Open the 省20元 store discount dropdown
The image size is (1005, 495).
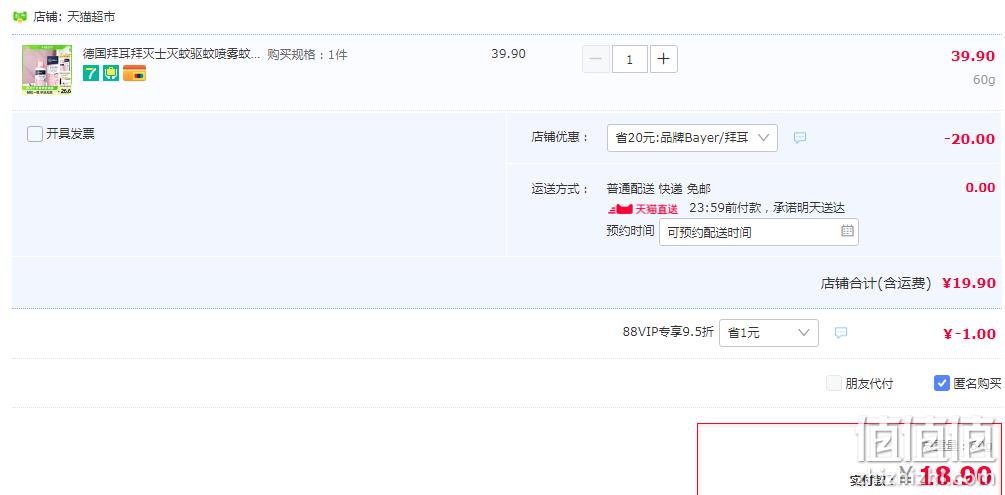692,138
